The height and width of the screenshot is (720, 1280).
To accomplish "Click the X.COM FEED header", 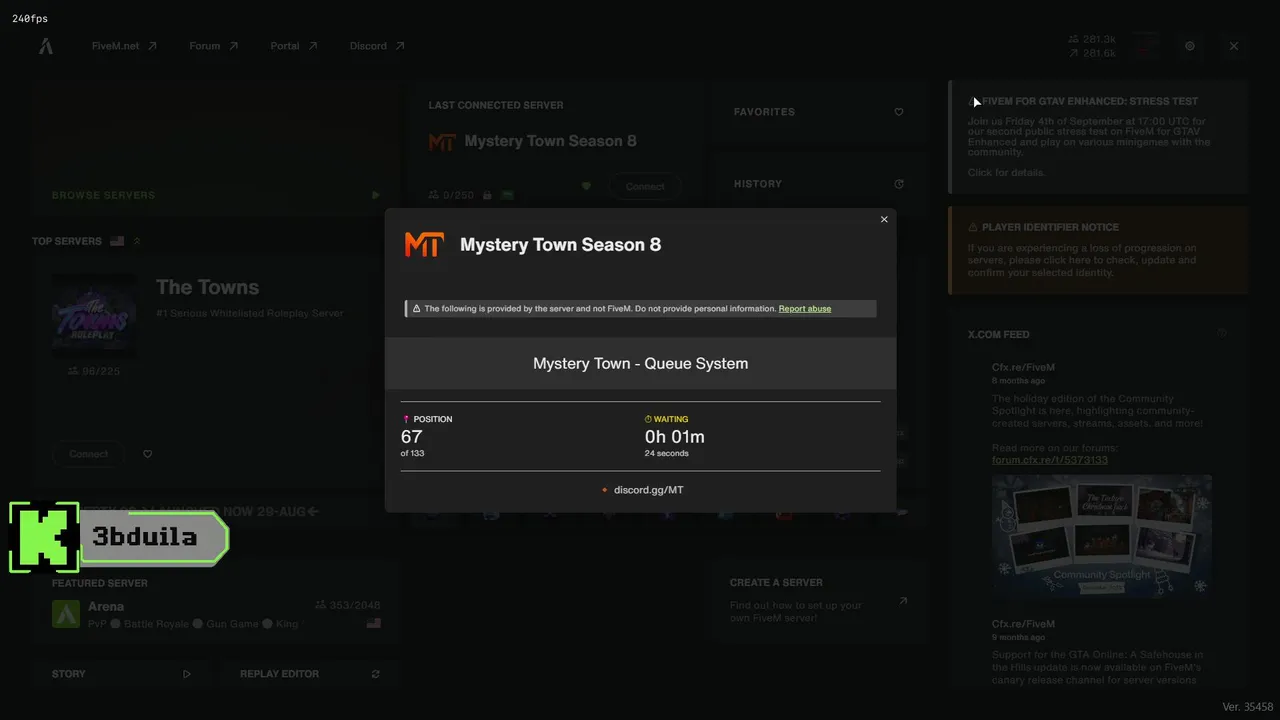I will [998, 334].
